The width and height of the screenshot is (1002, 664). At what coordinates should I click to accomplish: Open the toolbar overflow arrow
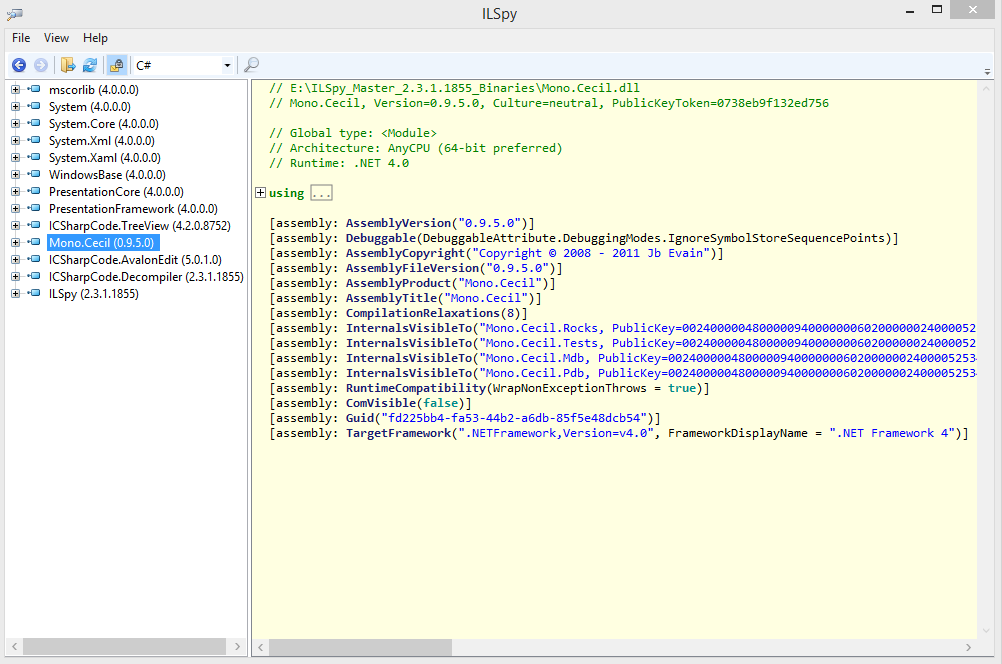[987, 72]
